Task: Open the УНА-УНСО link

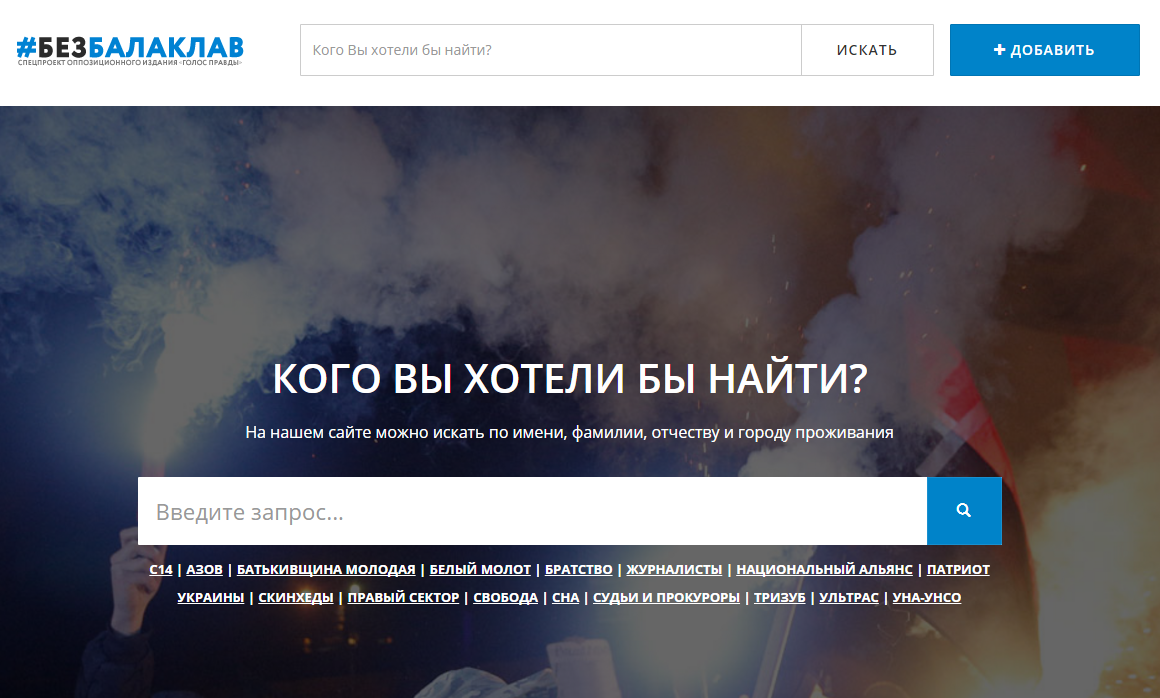Action: (x=927, y=597)
